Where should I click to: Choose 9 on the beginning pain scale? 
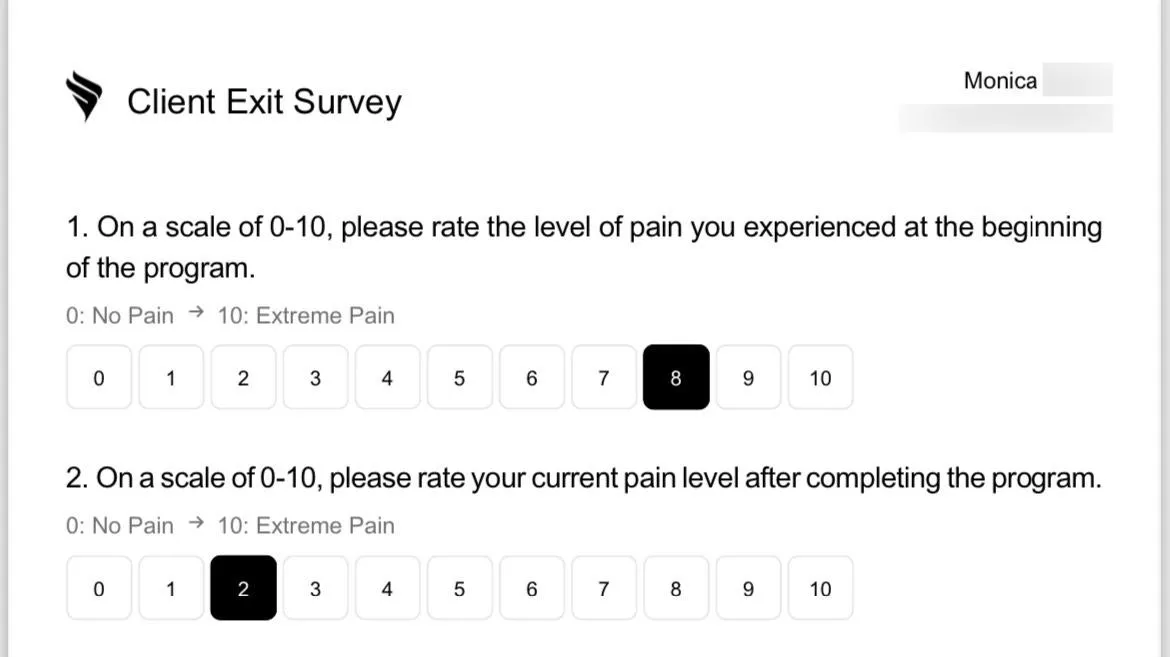pos(748,377)
